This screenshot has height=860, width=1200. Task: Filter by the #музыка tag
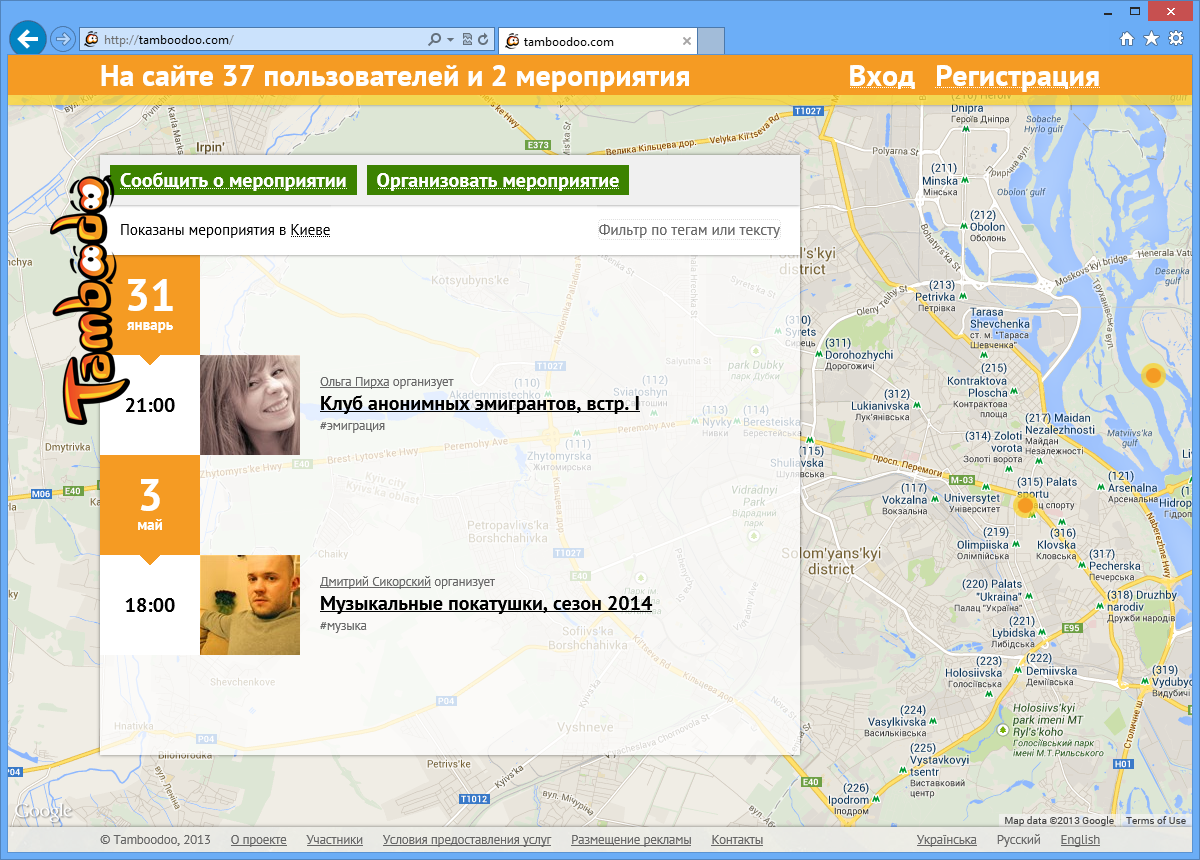[343, 626]
